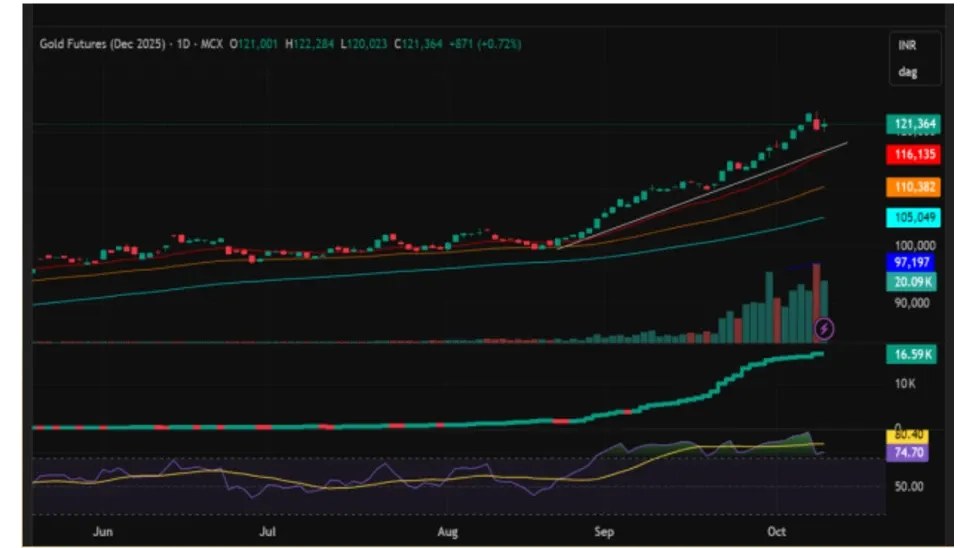Click the 16.59K indicator value label
974x548 pixels.
(914, 354)
